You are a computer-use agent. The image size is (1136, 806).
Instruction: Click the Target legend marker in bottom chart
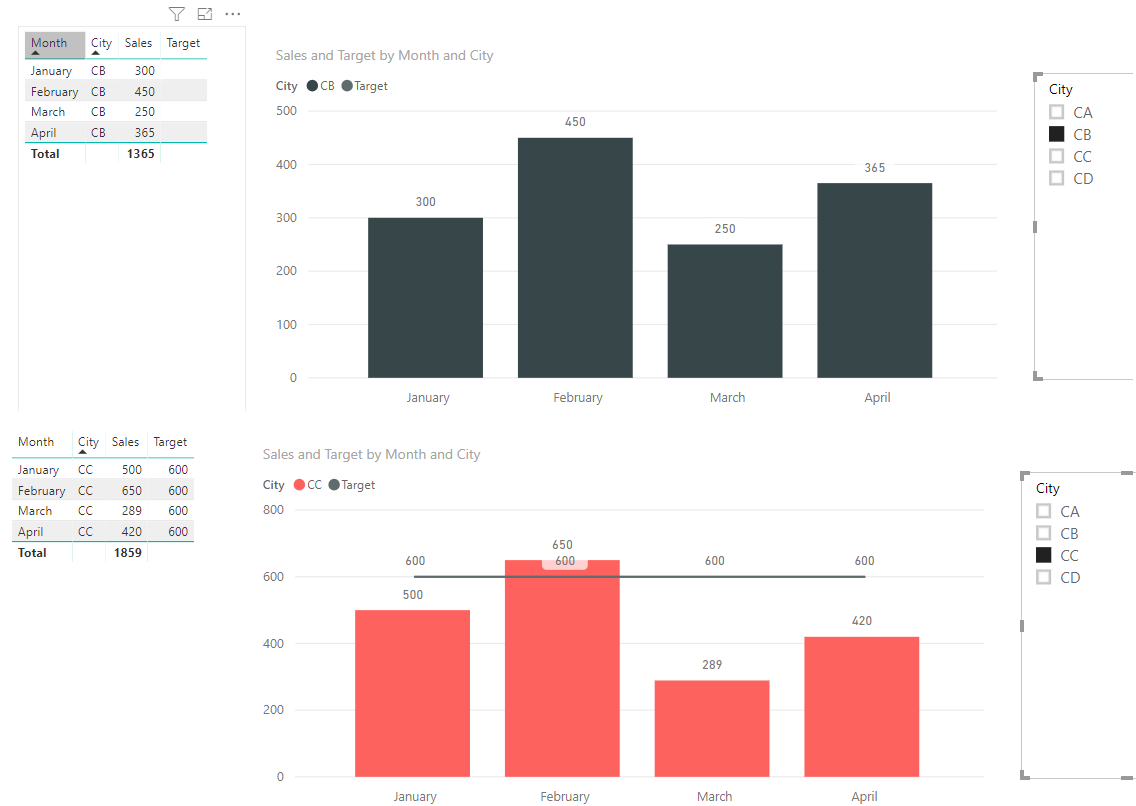(334, 484)
